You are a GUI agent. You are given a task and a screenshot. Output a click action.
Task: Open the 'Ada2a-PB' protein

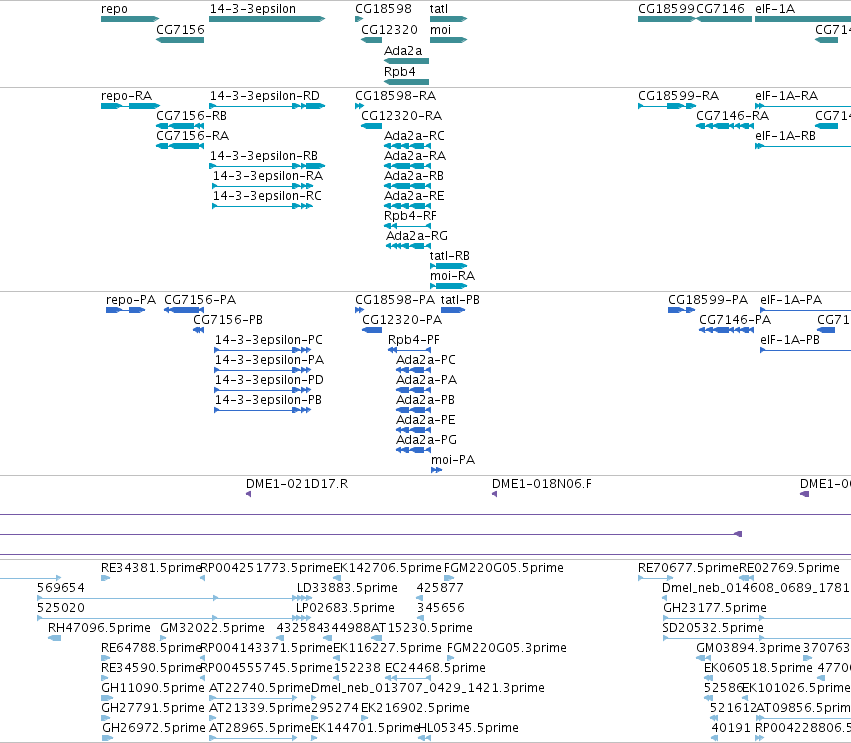click(426, 400)
